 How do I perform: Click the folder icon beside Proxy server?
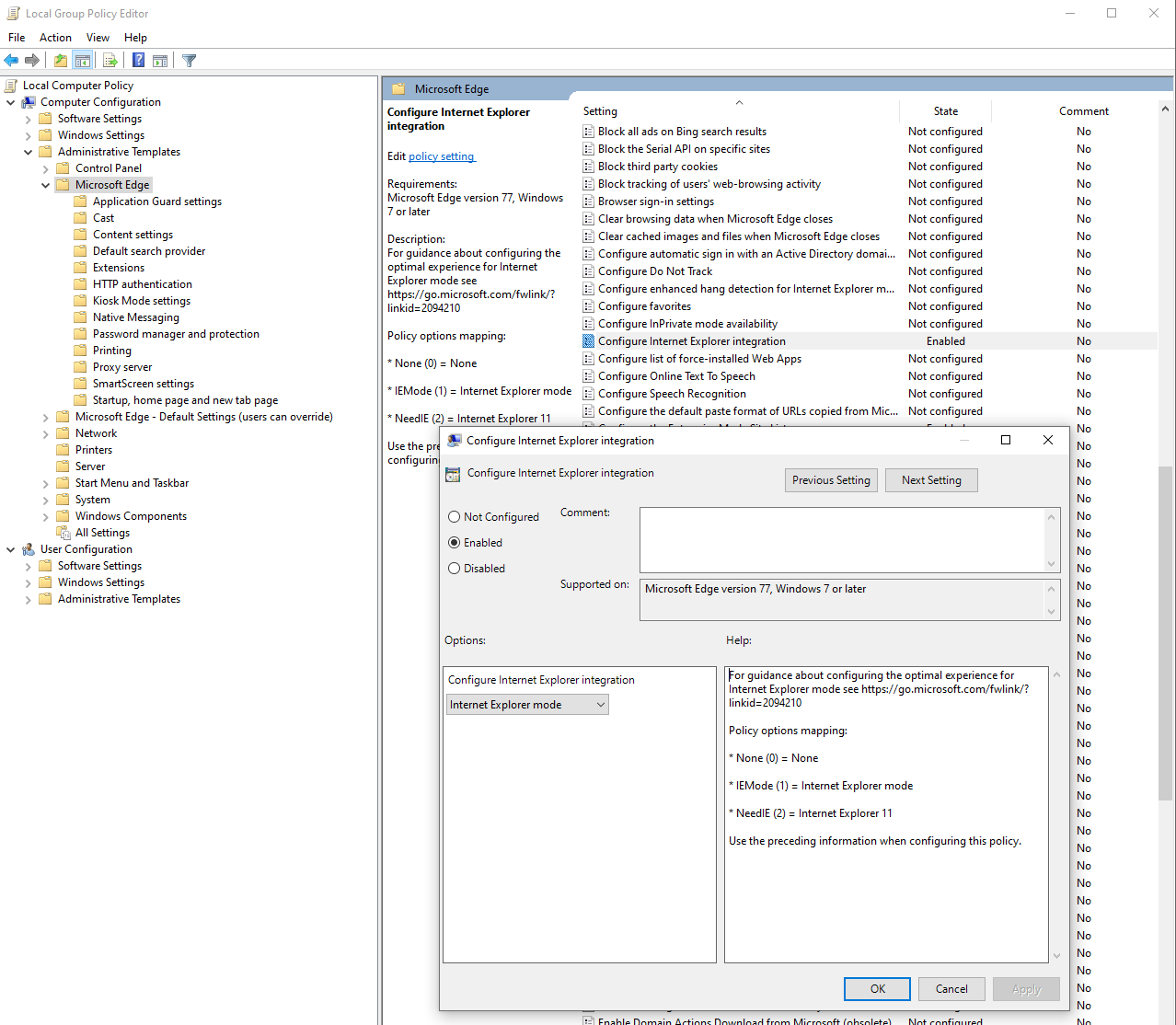click(x=81, y=367)
